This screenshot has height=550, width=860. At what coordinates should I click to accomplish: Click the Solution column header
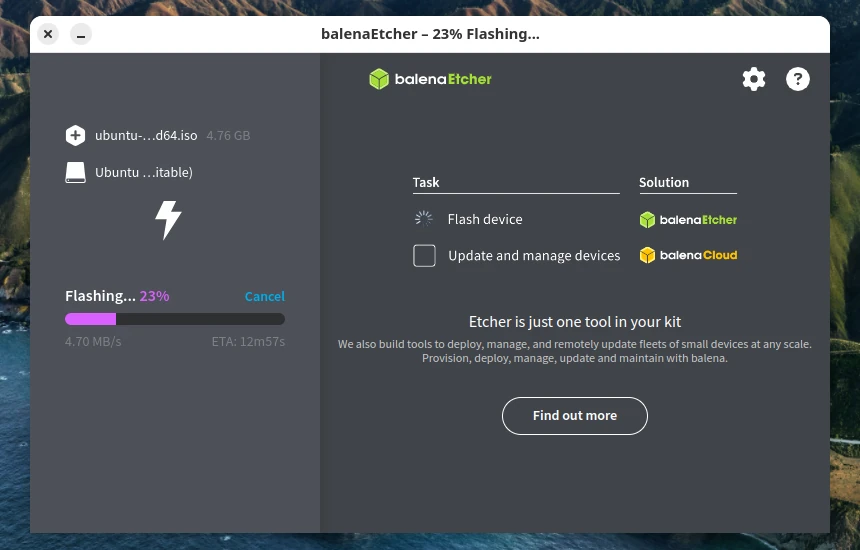click(x=664, y=183)
